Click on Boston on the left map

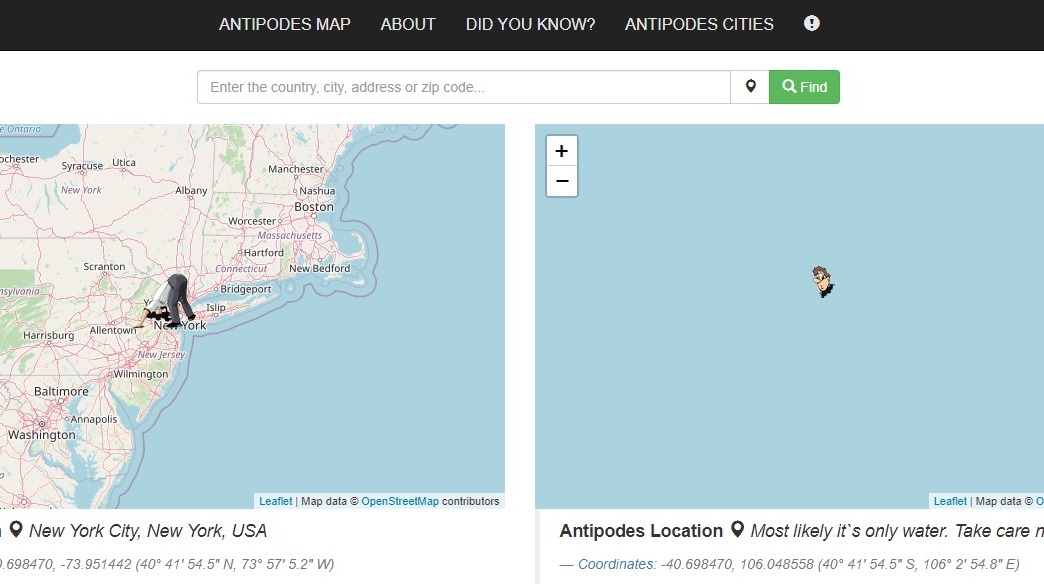coord(313,207)
